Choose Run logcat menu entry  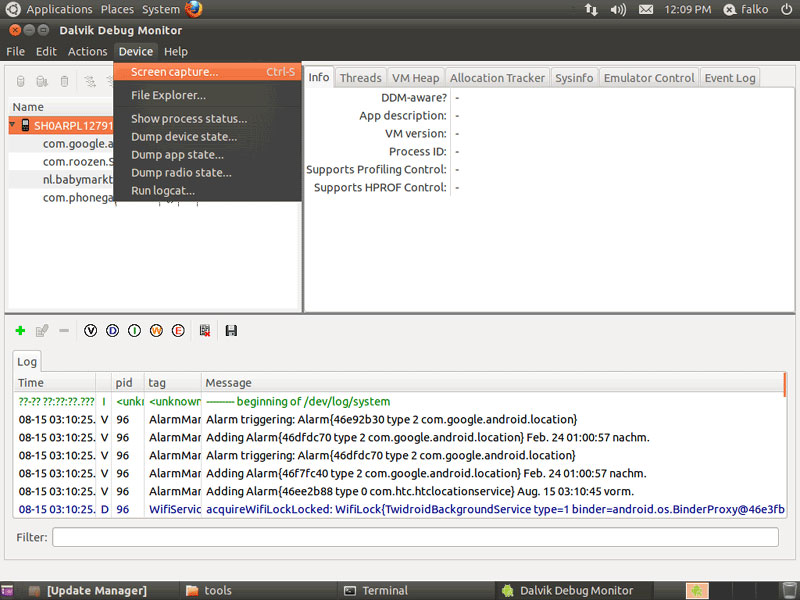click(x=162, y=190)
